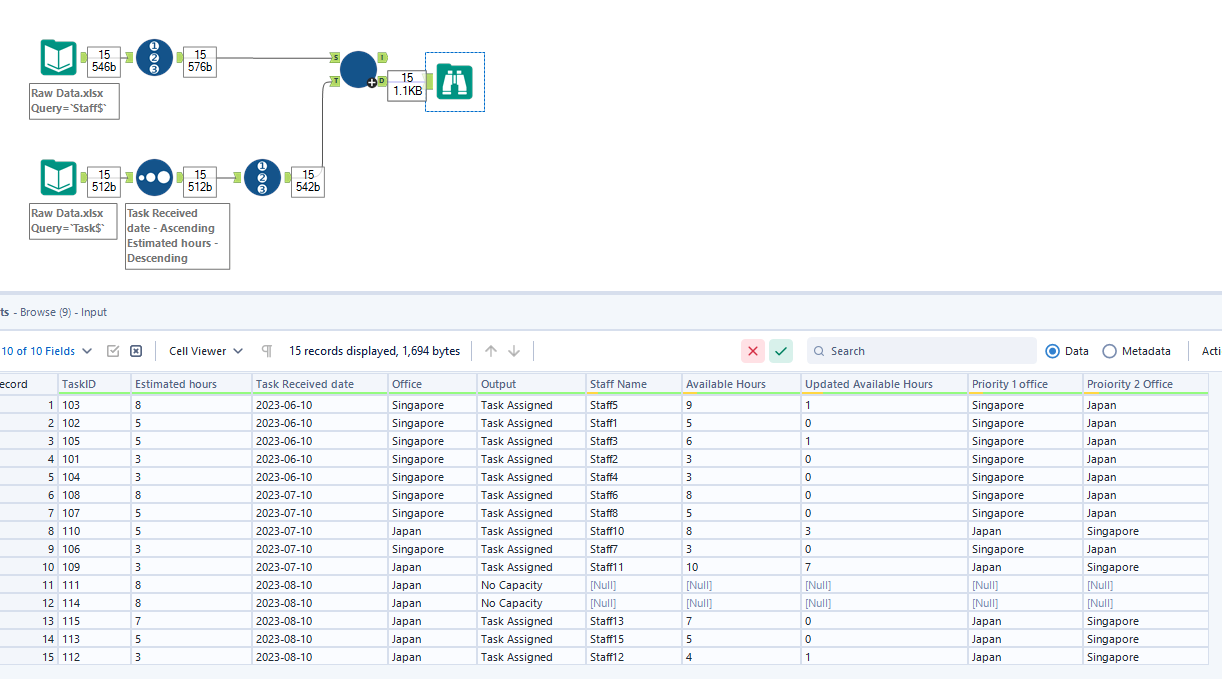Image resolution: width=1222 pixels, height=679 pixels.
Task: Select the Task$ Input Data tool
Action: (58, 178)
